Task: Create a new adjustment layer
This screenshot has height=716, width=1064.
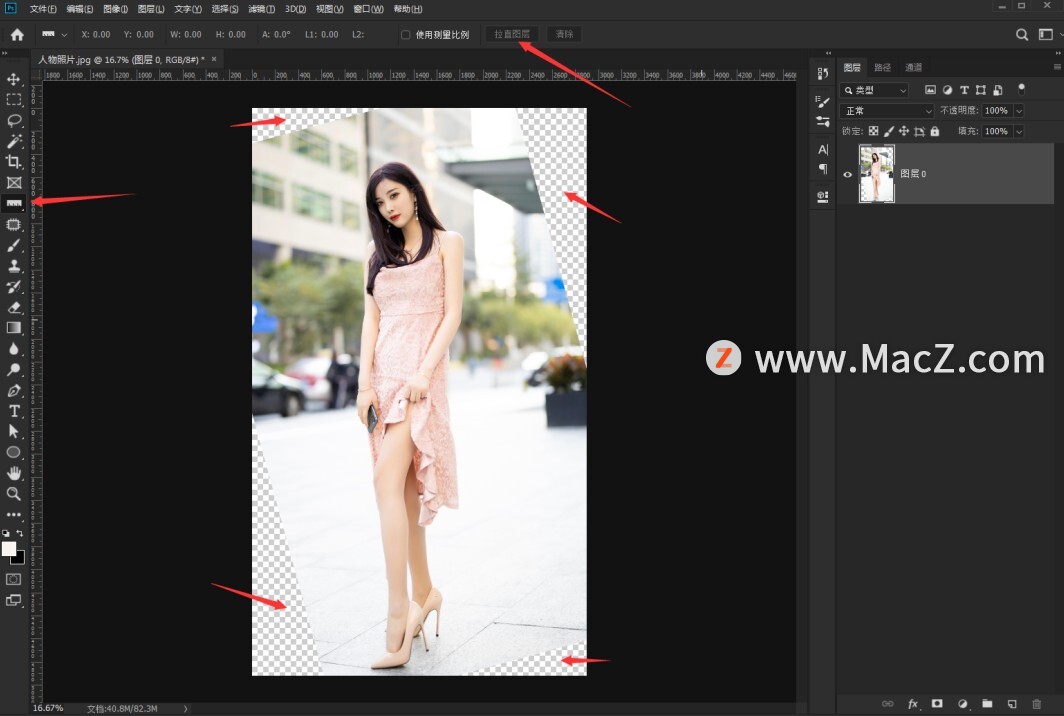Action: 962,704
